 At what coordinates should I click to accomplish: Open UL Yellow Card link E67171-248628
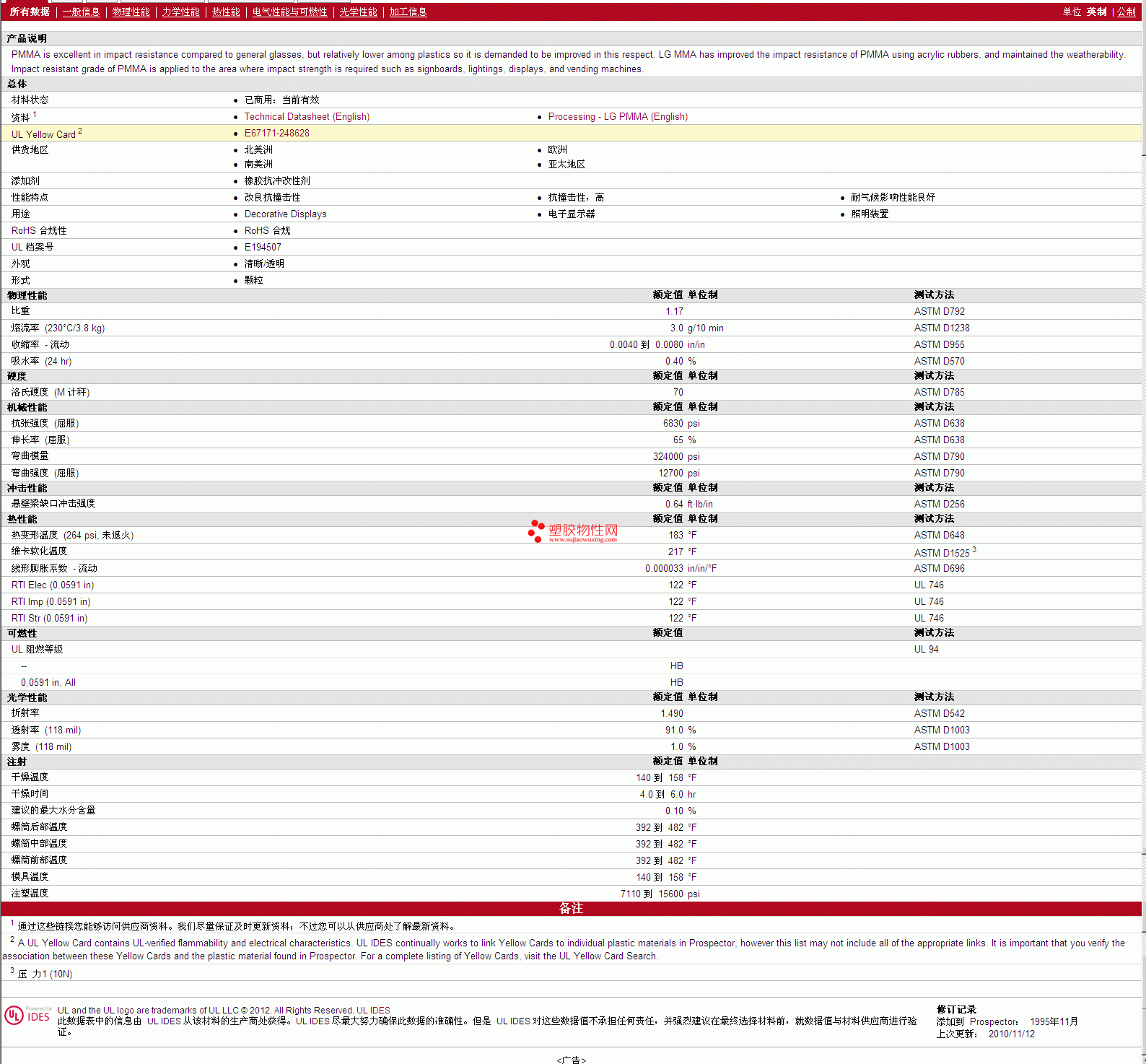(276, 133)
